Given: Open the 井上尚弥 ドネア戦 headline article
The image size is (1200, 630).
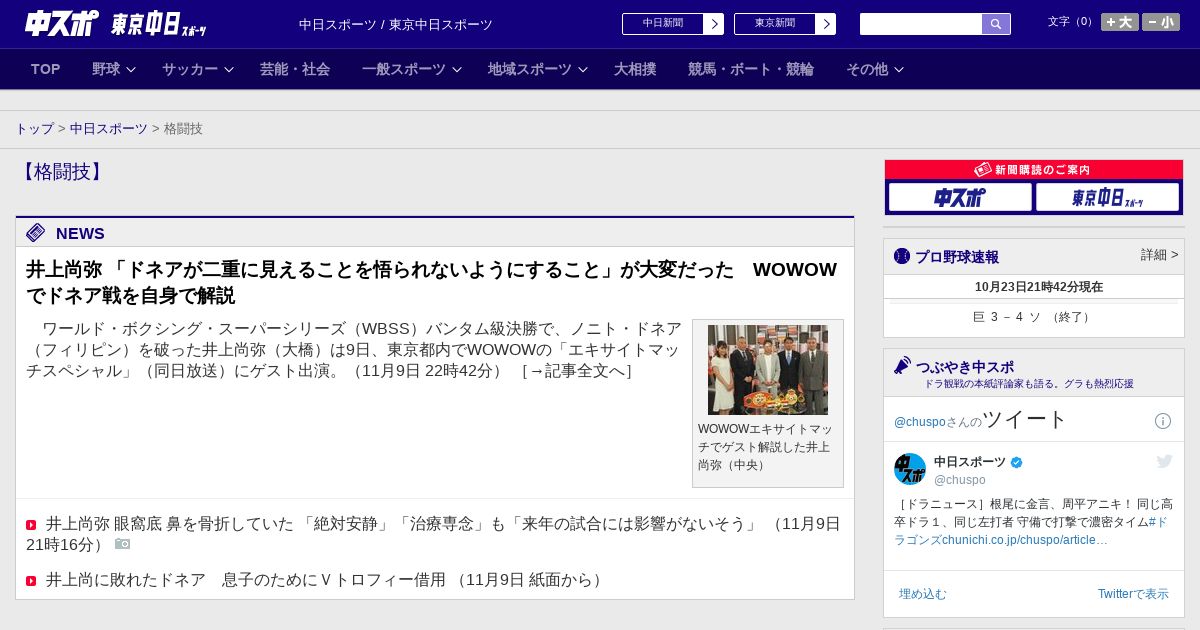Looking at the screenshot, I should (x=431, y=283).
